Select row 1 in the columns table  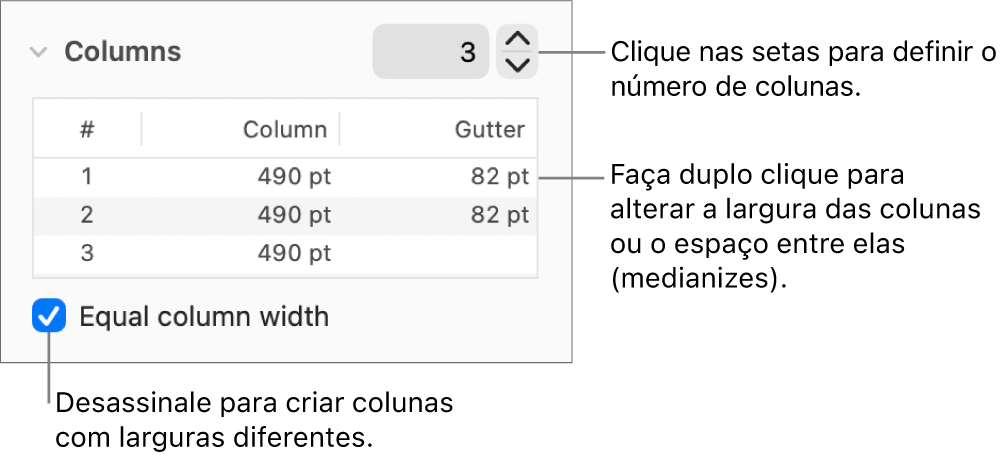point(87,177)
